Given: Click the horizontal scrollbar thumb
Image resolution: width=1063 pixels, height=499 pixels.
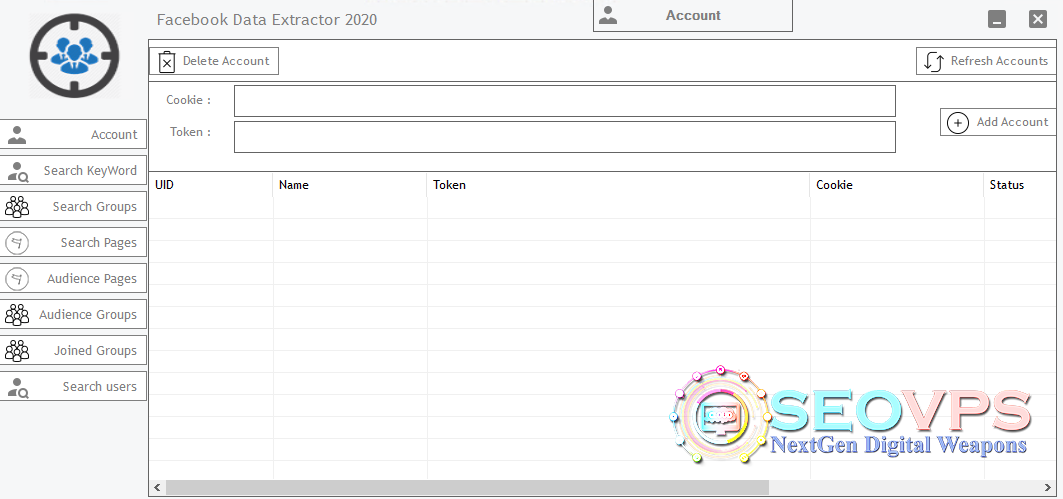Looking at the screenshot, I should pyautogui.click(x=467, y=487).
